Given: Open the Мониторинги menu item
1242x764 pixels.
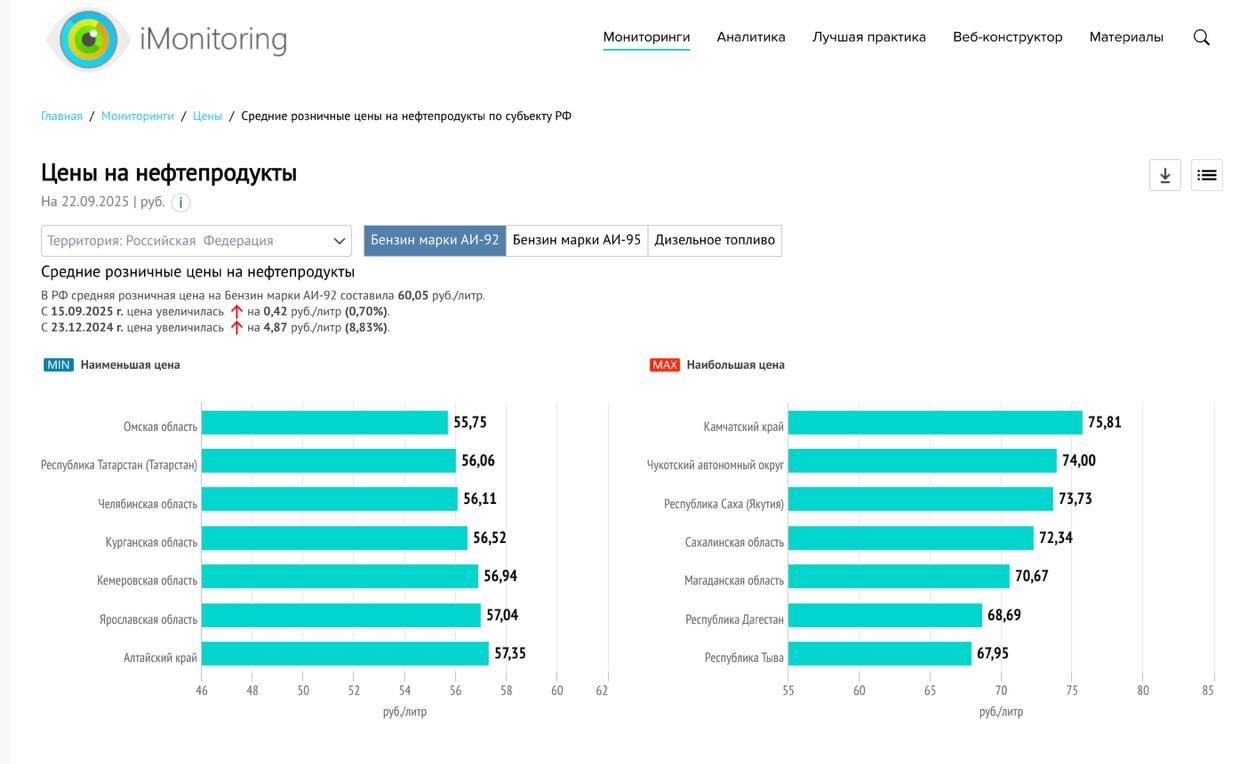Looking at the screenshot, I should pos(646,37).
